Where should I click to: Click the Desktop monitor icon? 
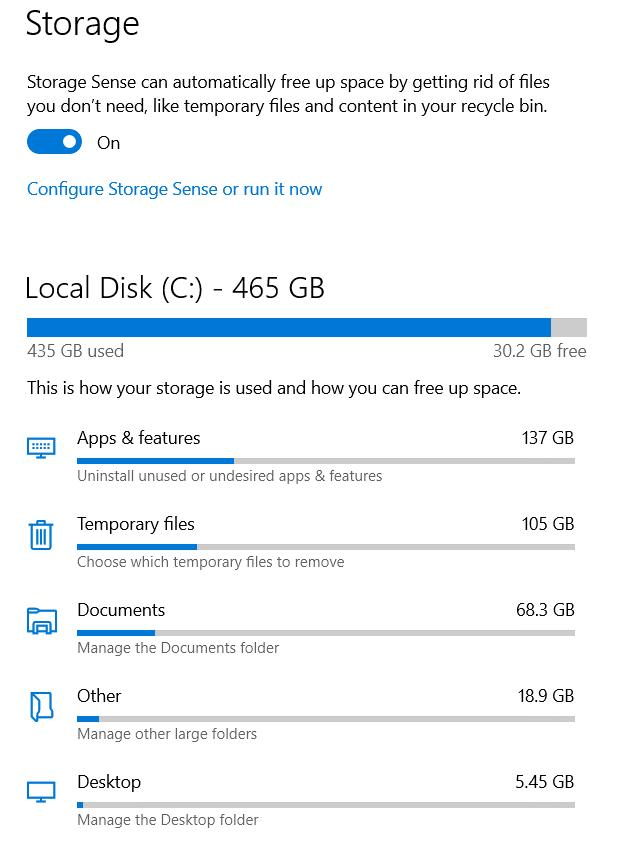(x=41, y=792)
